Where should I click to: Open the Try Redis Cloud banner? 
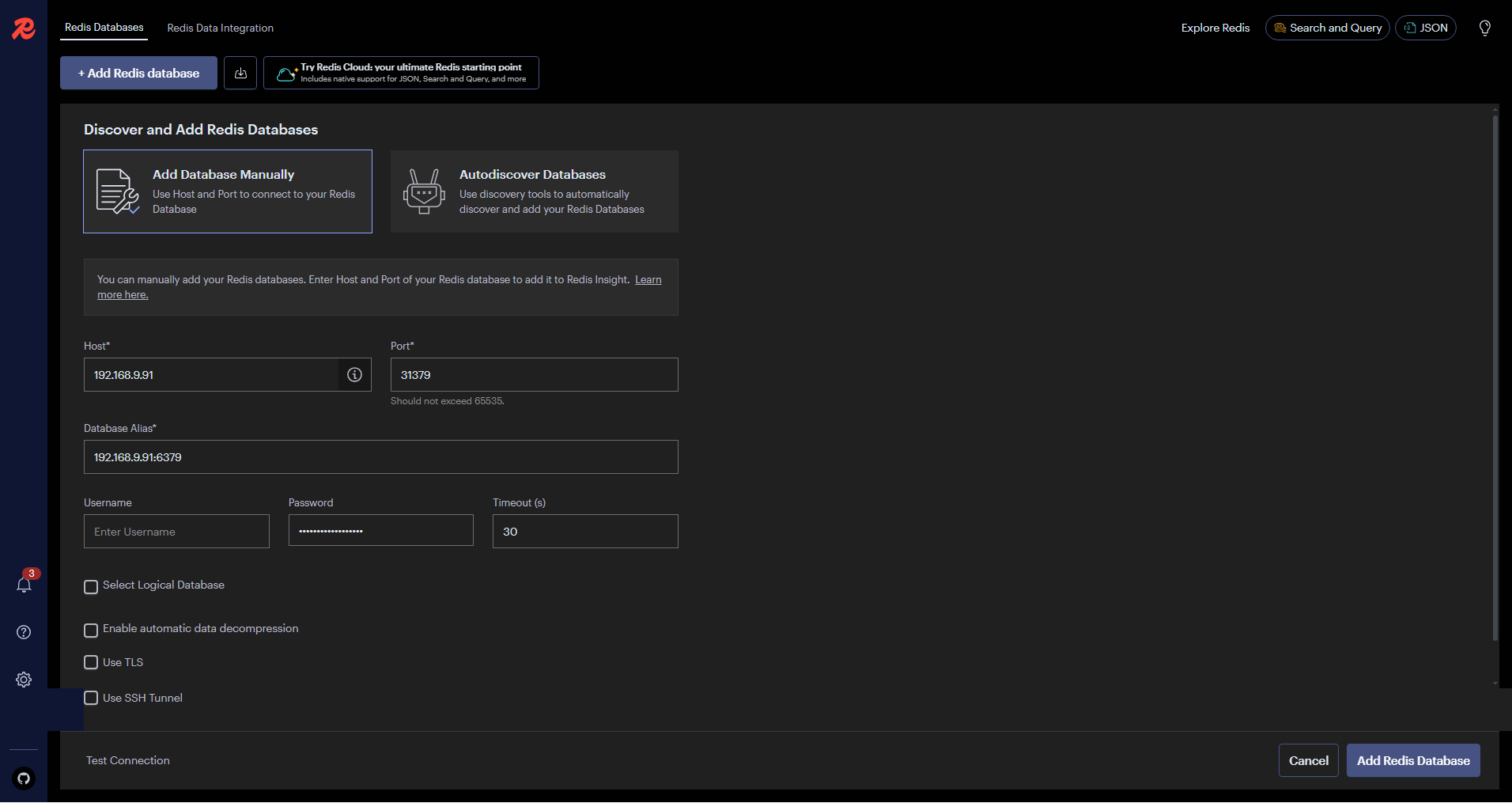(401, 73)
